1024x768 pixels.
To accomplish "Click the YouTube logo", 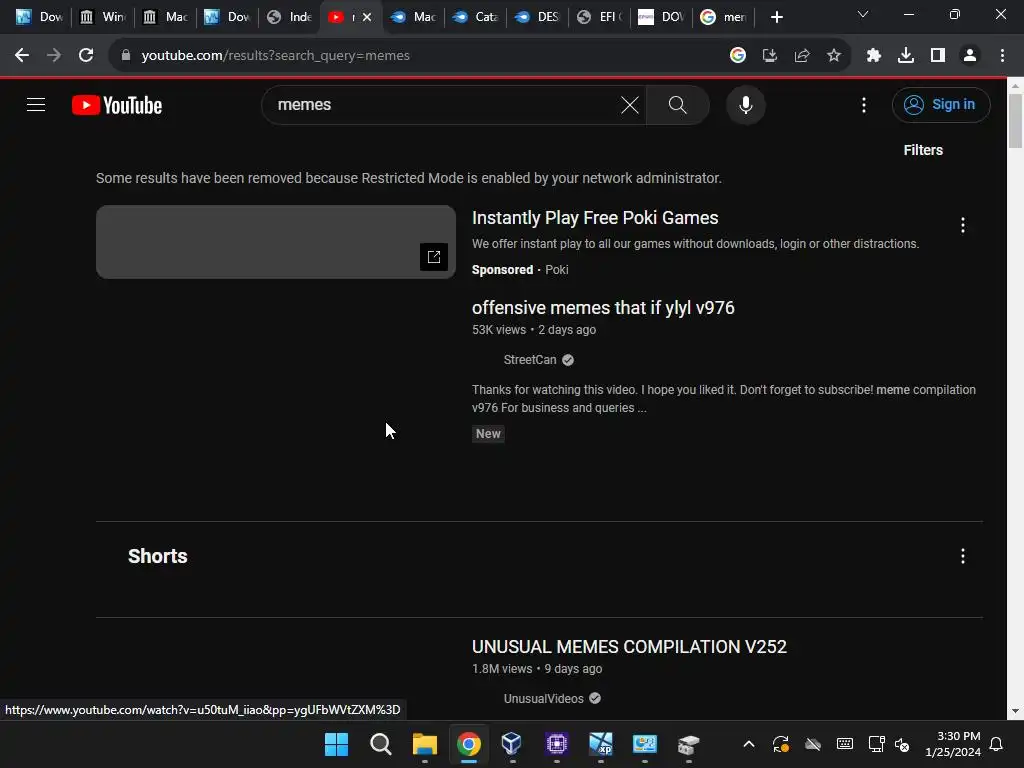I will click(x=117, y=105).
